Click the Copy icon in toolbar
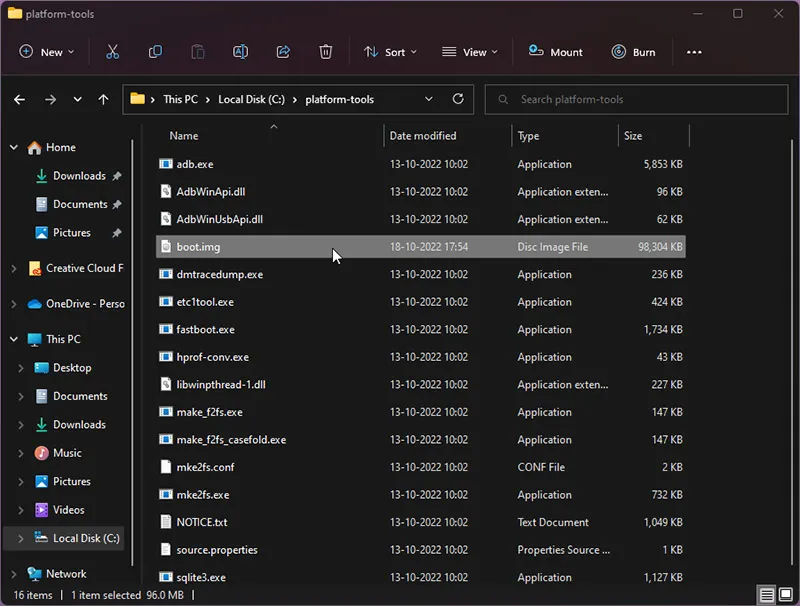This screenshot has width=800, height=606. (x=155, y=52)
